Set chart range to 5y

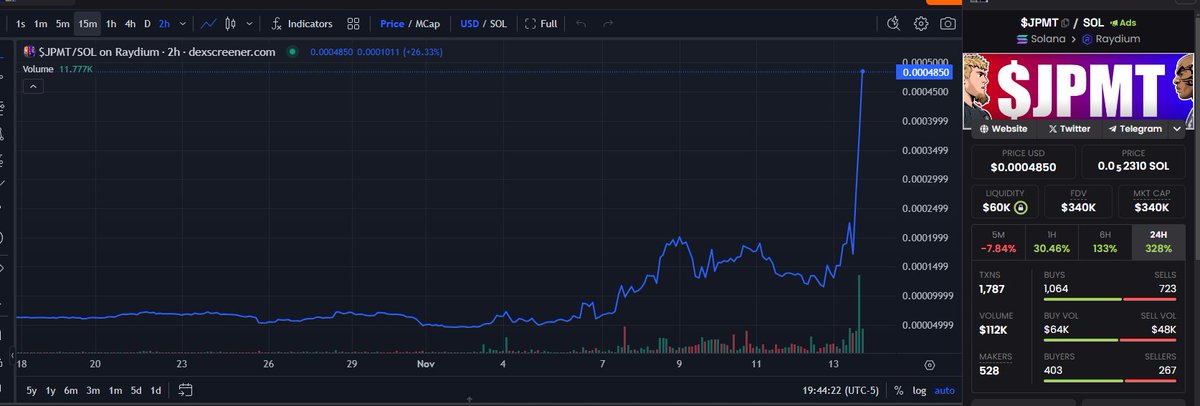[x=32, y=390]
